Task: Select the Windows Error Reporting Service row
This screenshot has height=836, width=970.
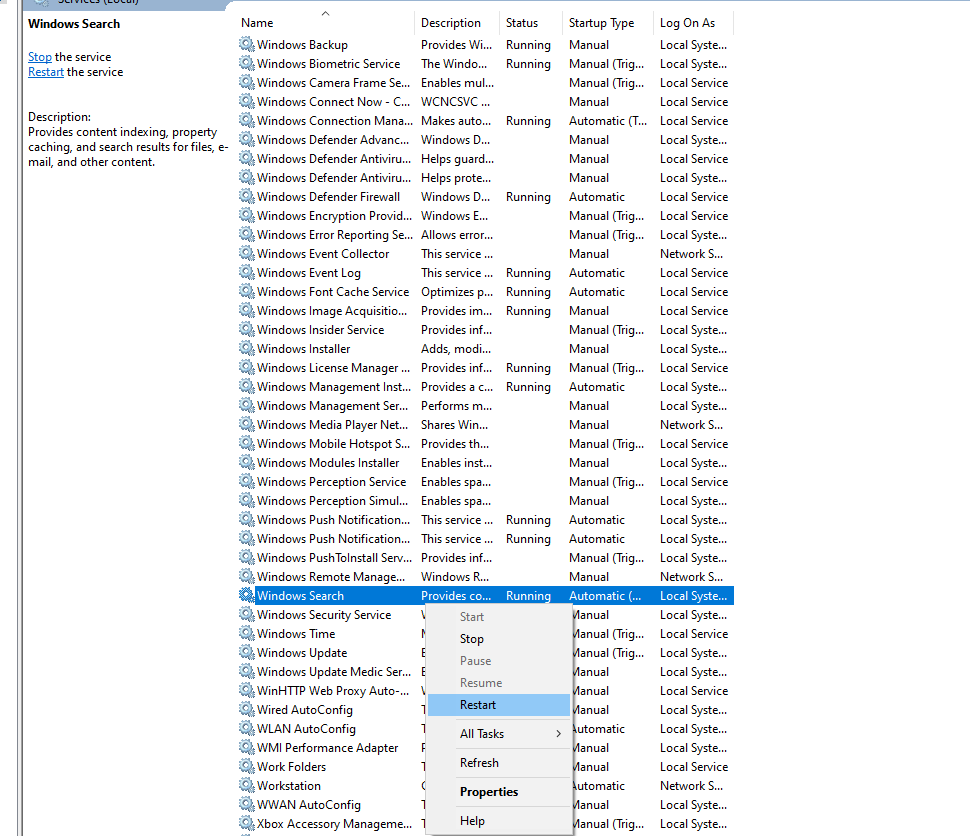Action: tap(486, 235)
